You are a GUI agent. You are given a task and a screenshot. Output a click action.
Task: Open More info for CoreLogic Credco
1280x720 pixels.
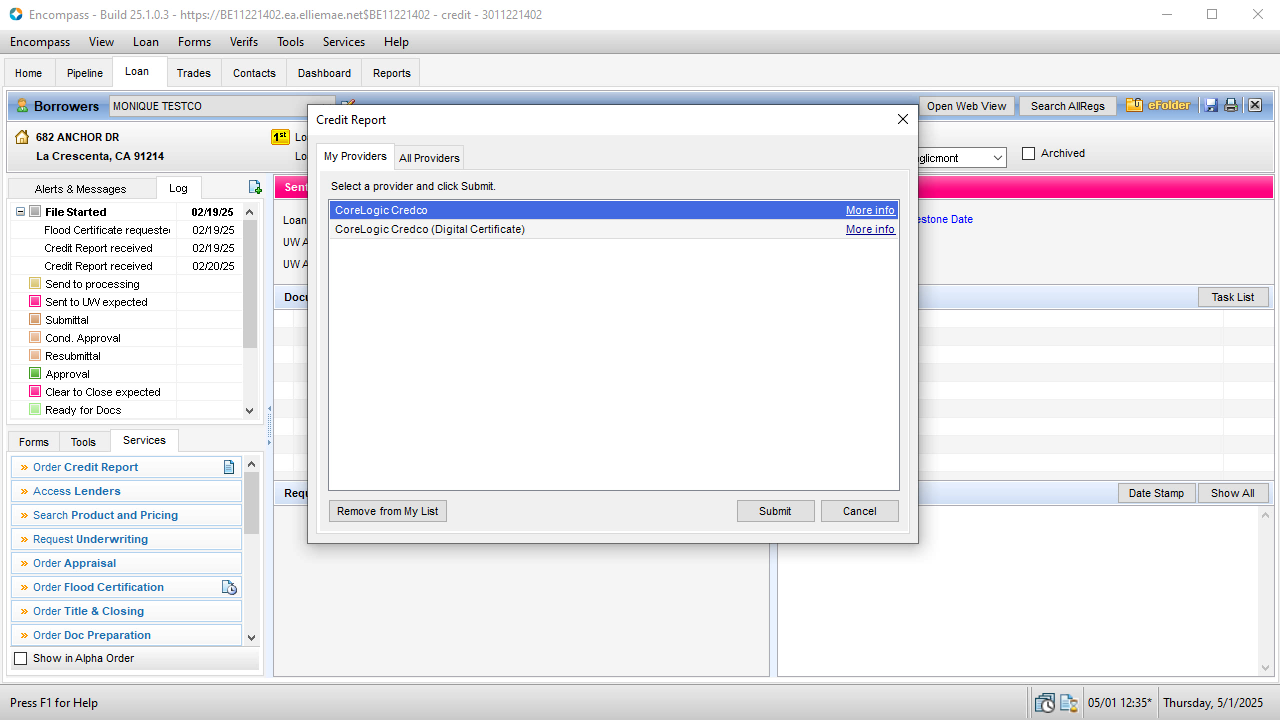[x=870, y=211]
